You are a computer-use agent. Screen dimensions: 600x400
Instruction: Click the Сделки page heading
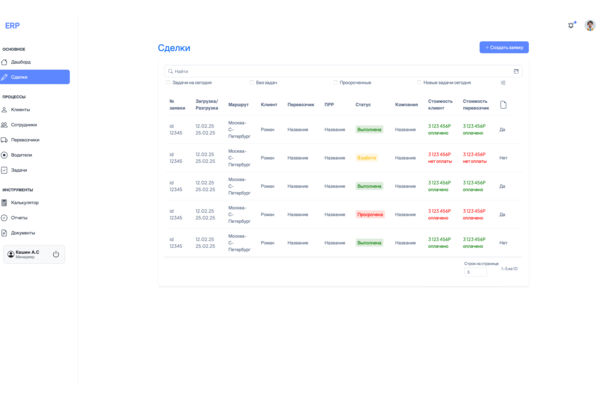pyautogui.click(x=174, y=48)
